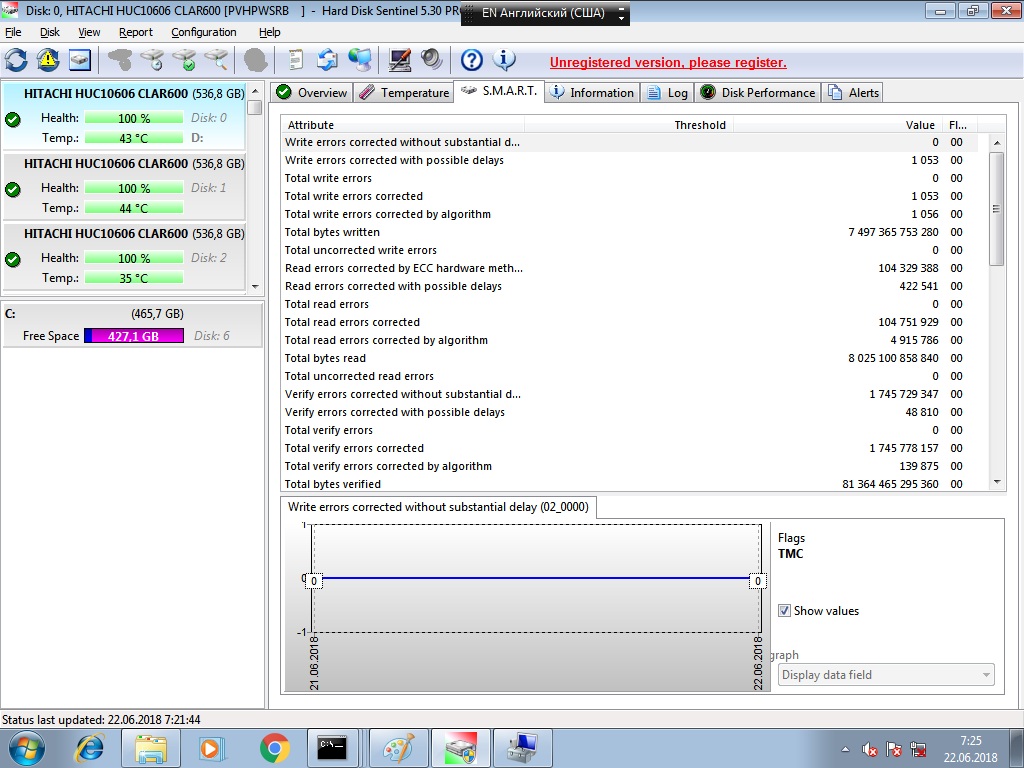Sort by the Value column header

tap(836, 125)
